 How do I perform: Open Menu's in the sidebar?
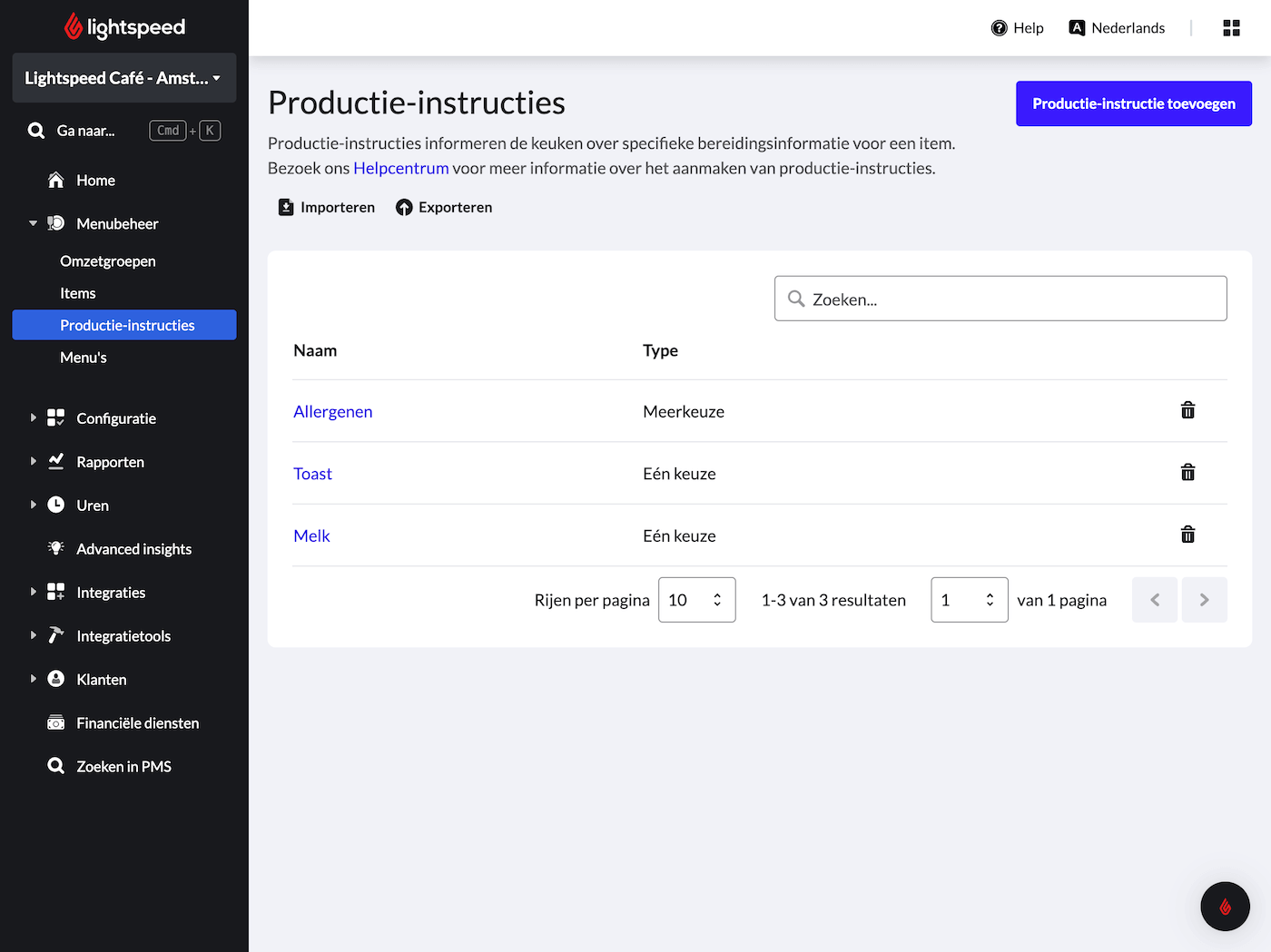click(84, 358)
